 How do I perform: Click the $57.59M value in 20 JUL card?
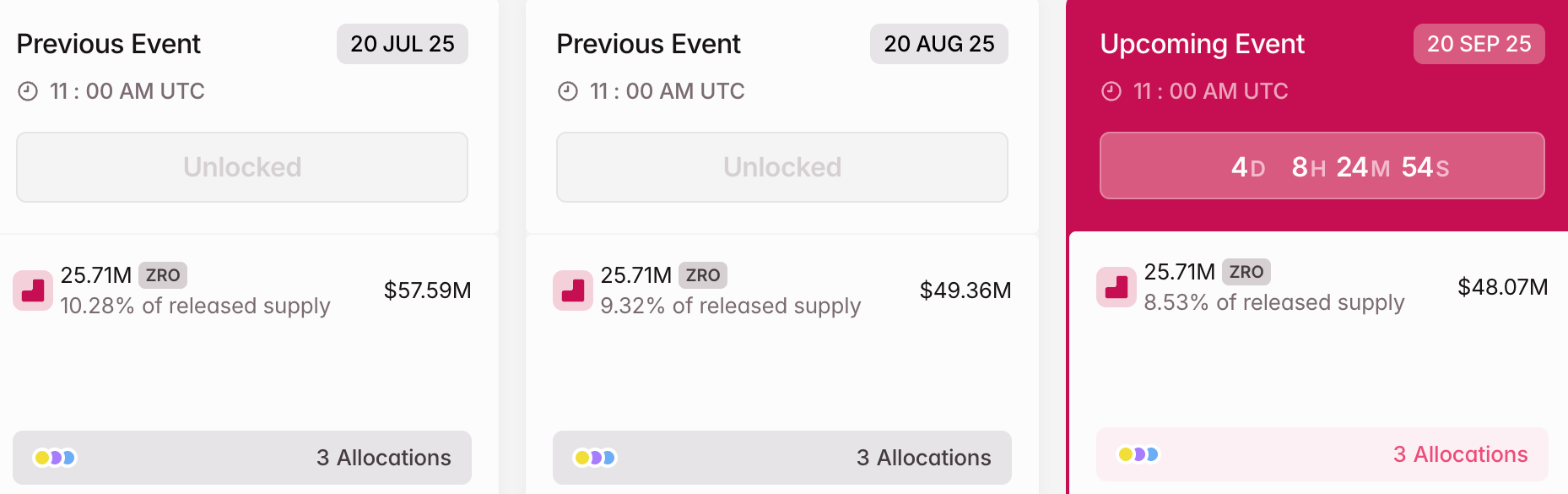(427, 290)
